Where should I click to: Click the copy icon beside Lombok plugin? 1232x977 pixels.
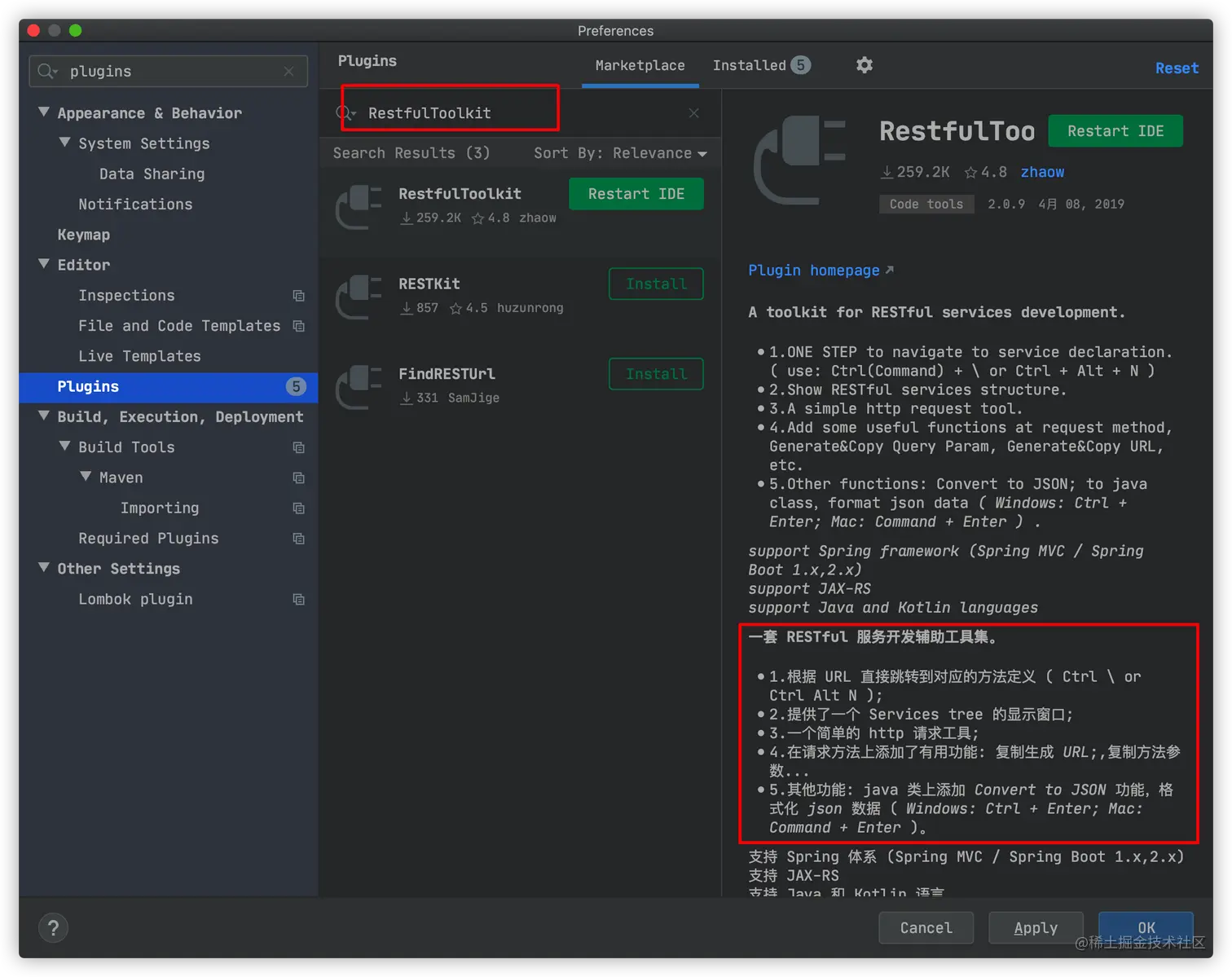click(299, 600)
